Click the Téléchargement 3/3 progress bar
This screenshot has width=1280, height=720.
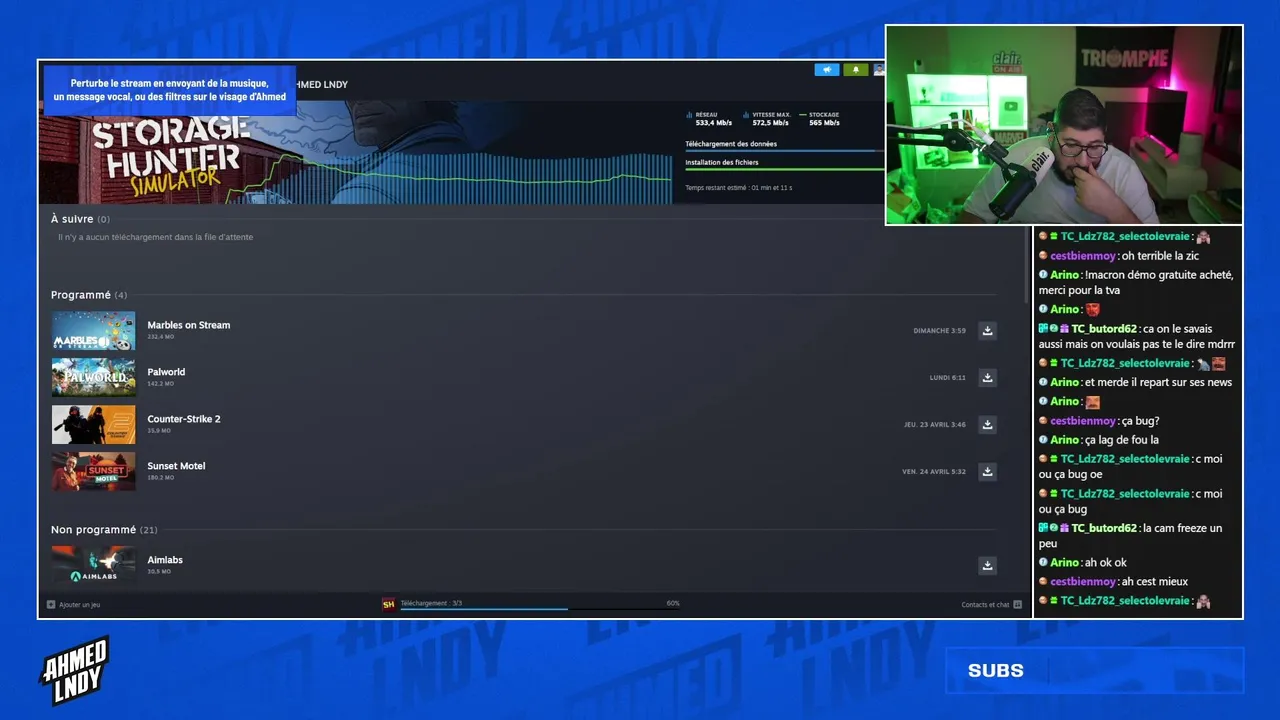pos(540,609)
